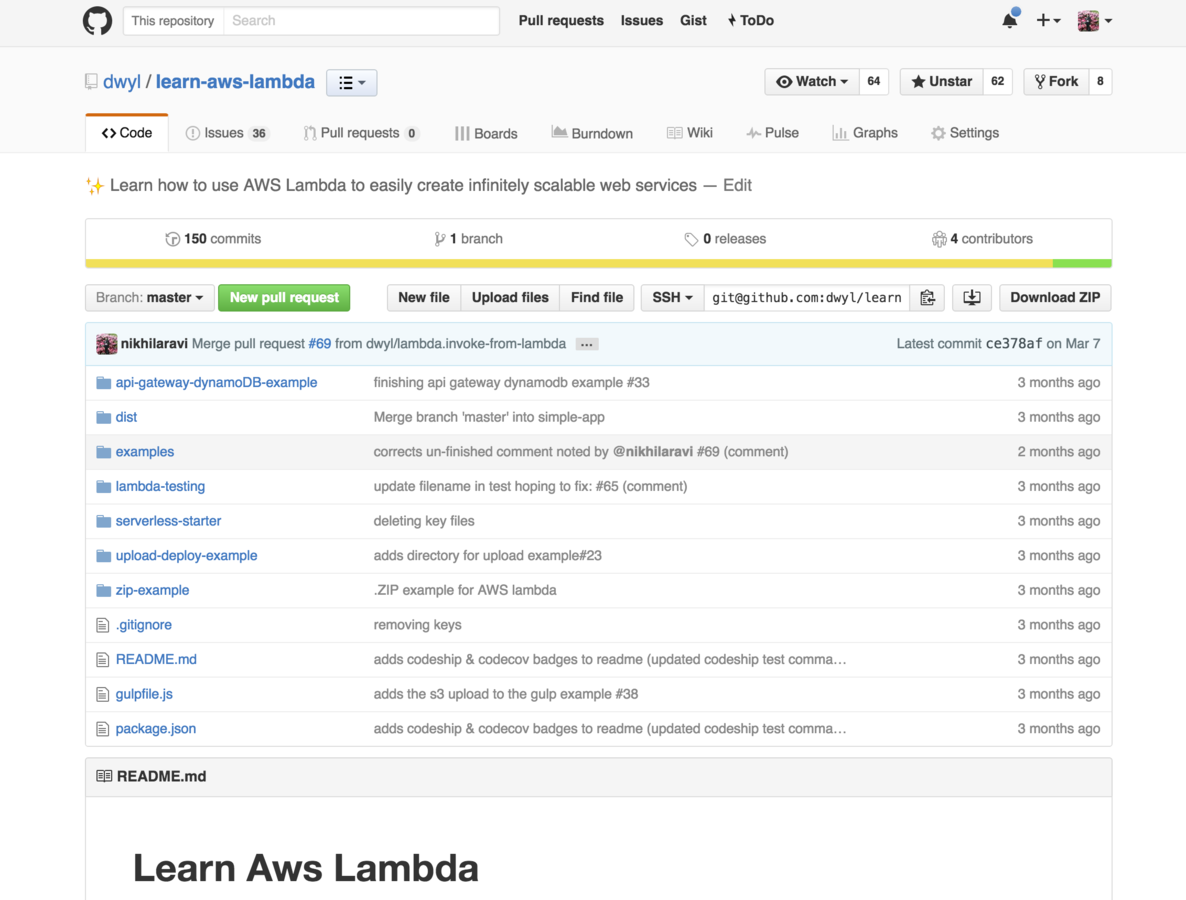The width and height of the screenshot is (1186, 900).
Task: Open the lambda-testing folder
Action: coord(160,487)
